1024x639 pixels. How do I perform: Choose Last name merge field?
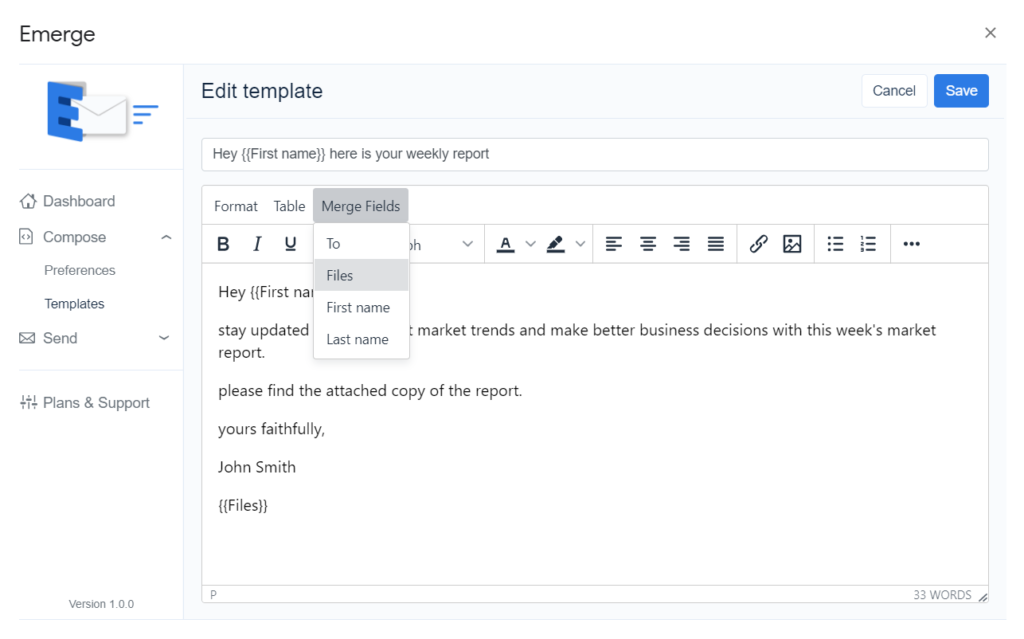[358, 339]
